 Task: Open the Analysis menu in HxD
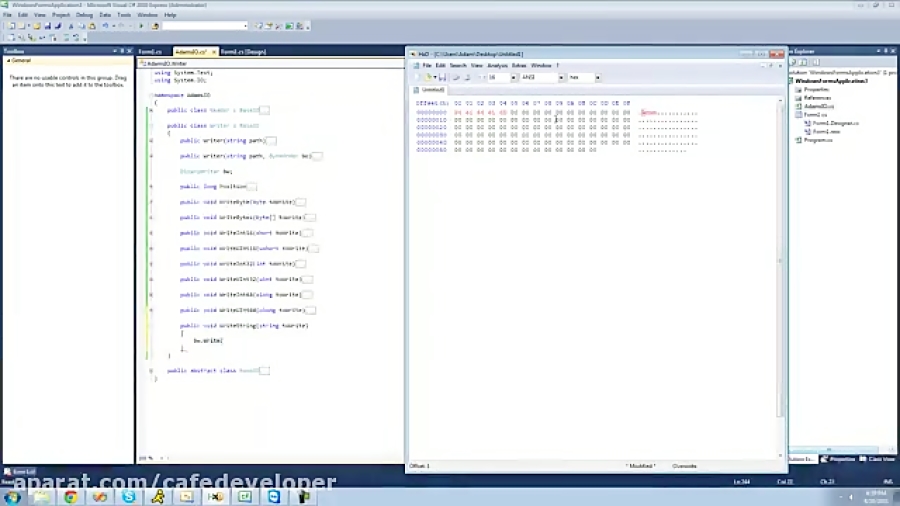click(x=497, y=65)
